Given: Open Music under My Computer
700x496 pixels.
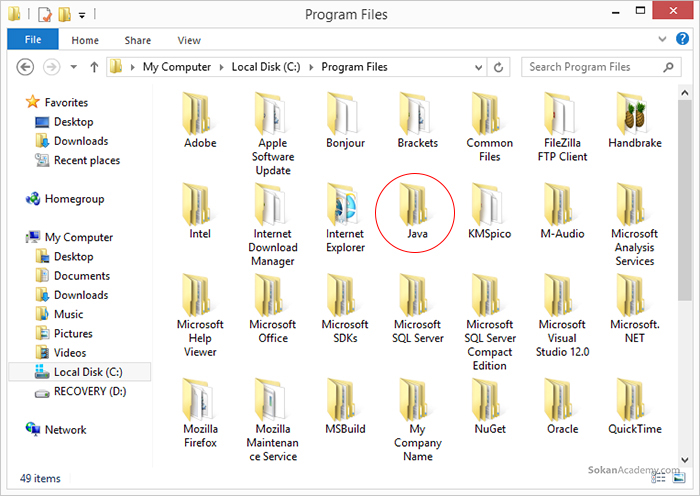Looking at the screenshot, I should coord(59,314).
